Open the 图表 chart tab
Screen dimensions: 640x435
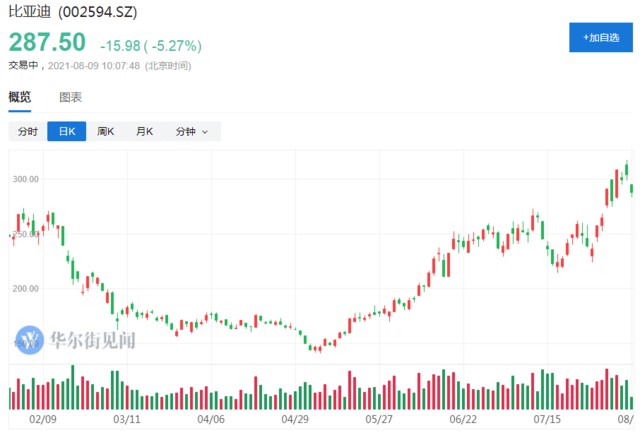70,97
